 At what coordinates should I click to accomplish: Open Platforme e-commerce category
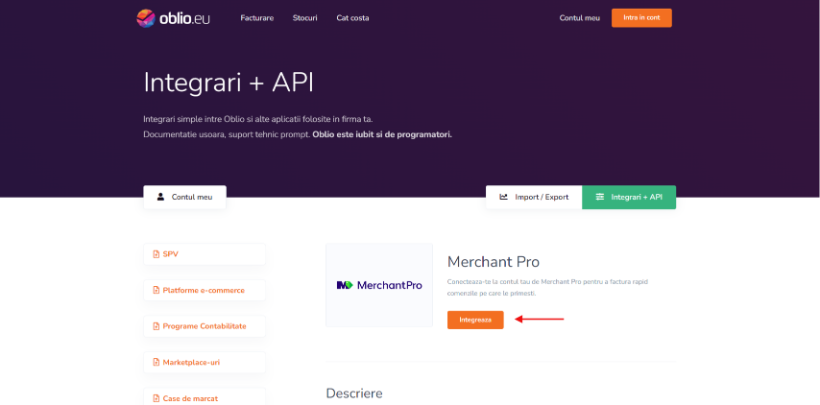[204, 290]
